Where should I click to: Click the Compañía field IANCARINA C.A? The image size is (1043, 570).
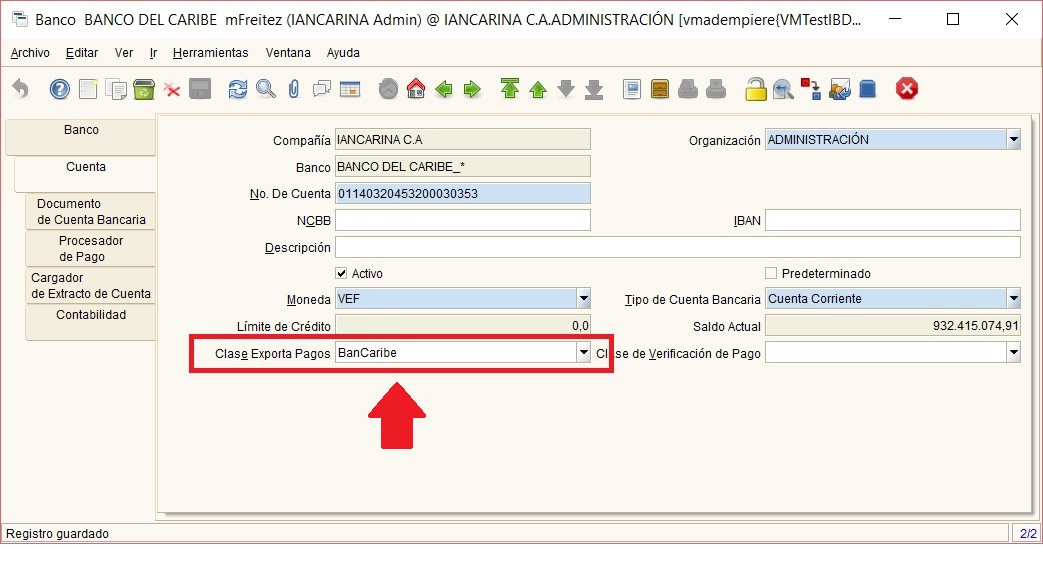coord(462,140)
